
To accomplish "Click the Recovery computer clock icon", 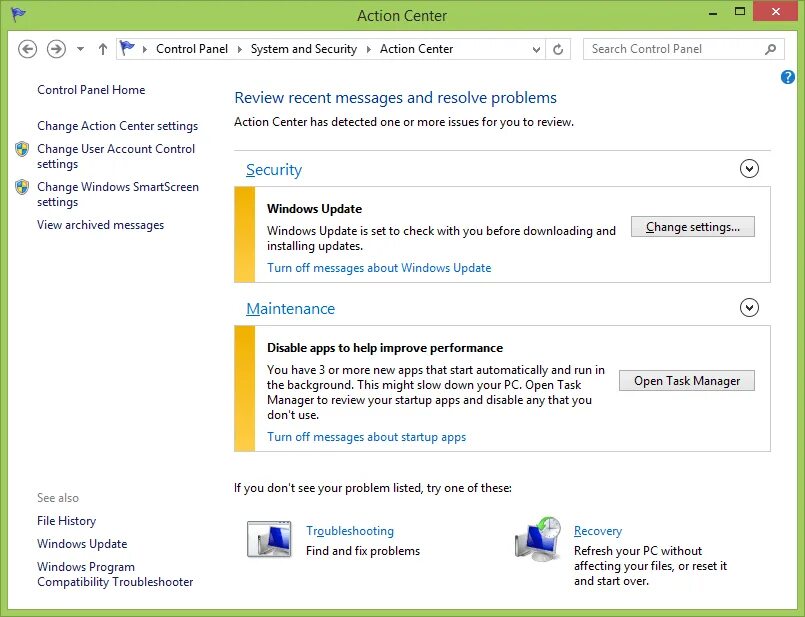I will pos(538,538).
